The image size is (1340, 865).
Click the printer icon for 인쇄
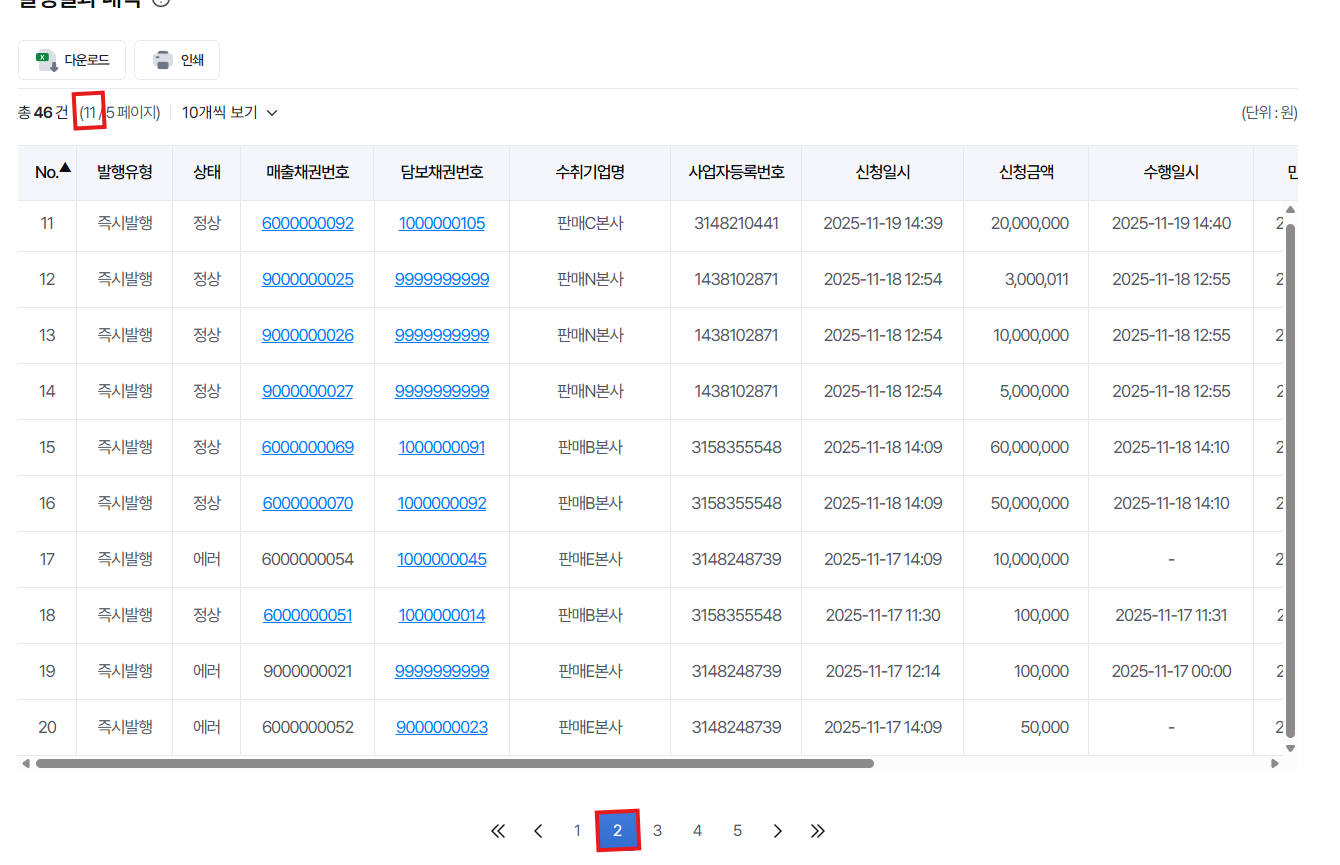(162, 60)
